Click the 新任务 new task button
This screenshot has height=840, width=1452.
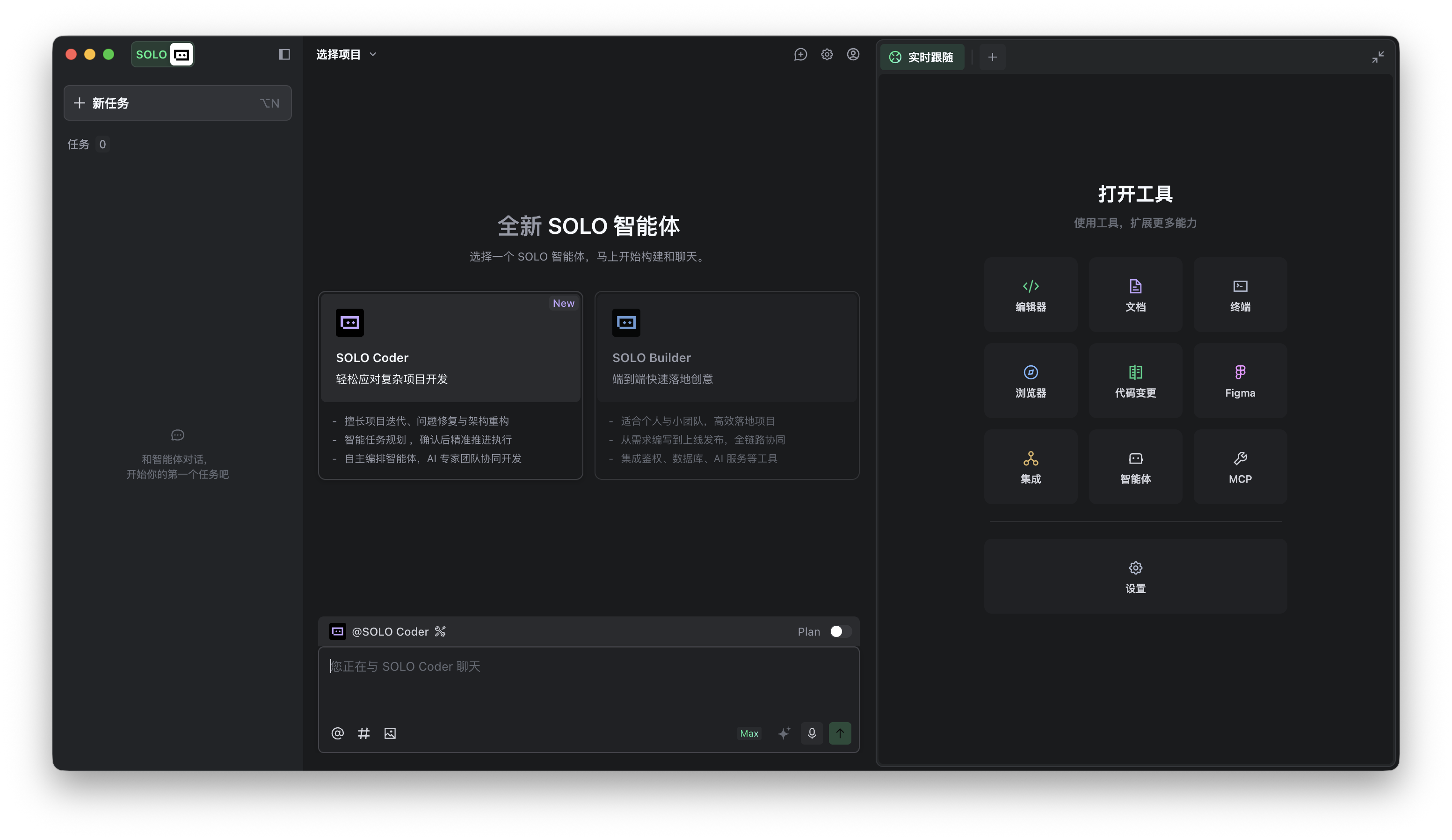click(177, 103)
